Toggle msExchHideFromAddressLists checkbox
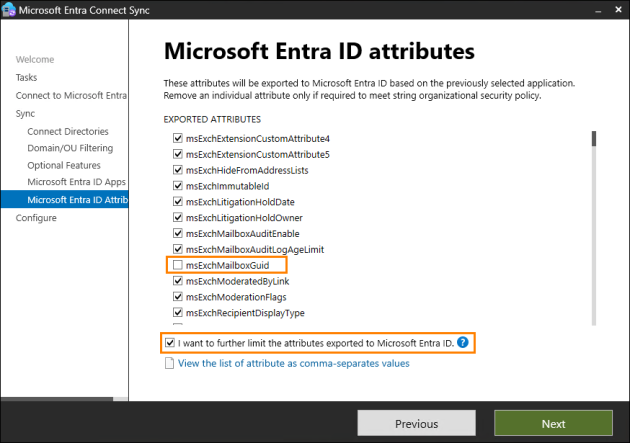Image resolution: width=630 pixels, height=443 pixels. [178, 170]
